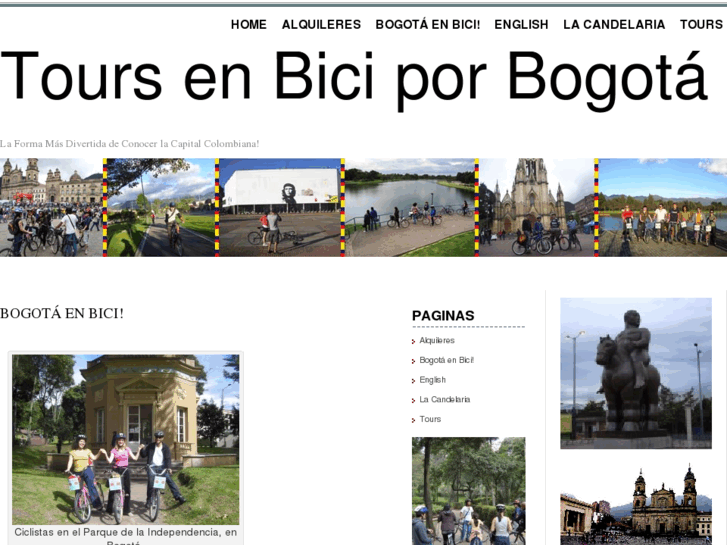Open the Parque de la Independencia cyclists photo
This screenshot has width=727, height=545.
126,440
